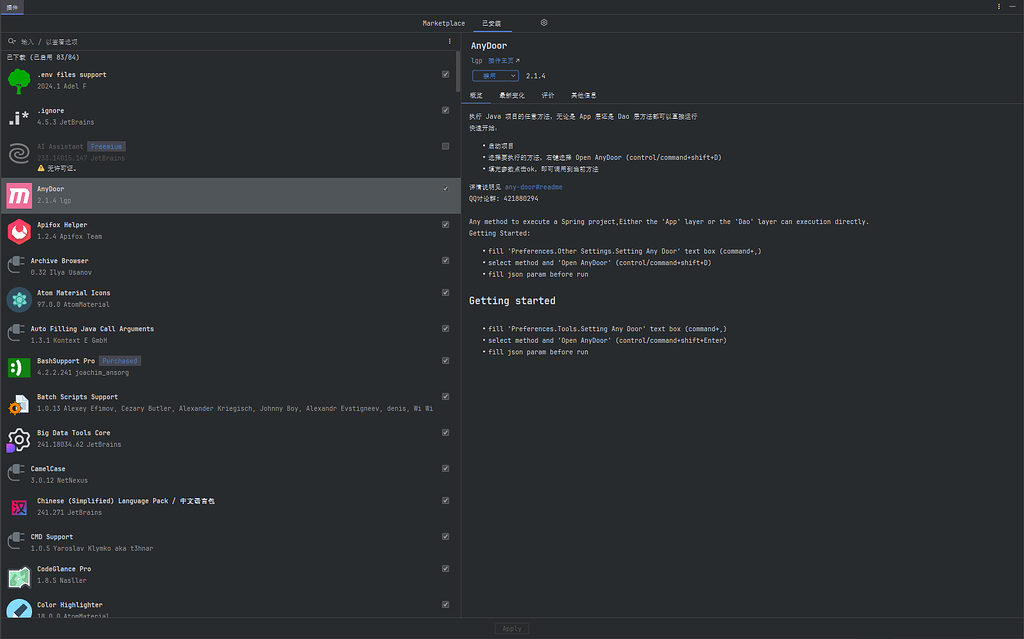This screenshot has width=1024, height=639.
Task: Open the Additional Info (其他信息) tab
Action: (x=584, y=95)
